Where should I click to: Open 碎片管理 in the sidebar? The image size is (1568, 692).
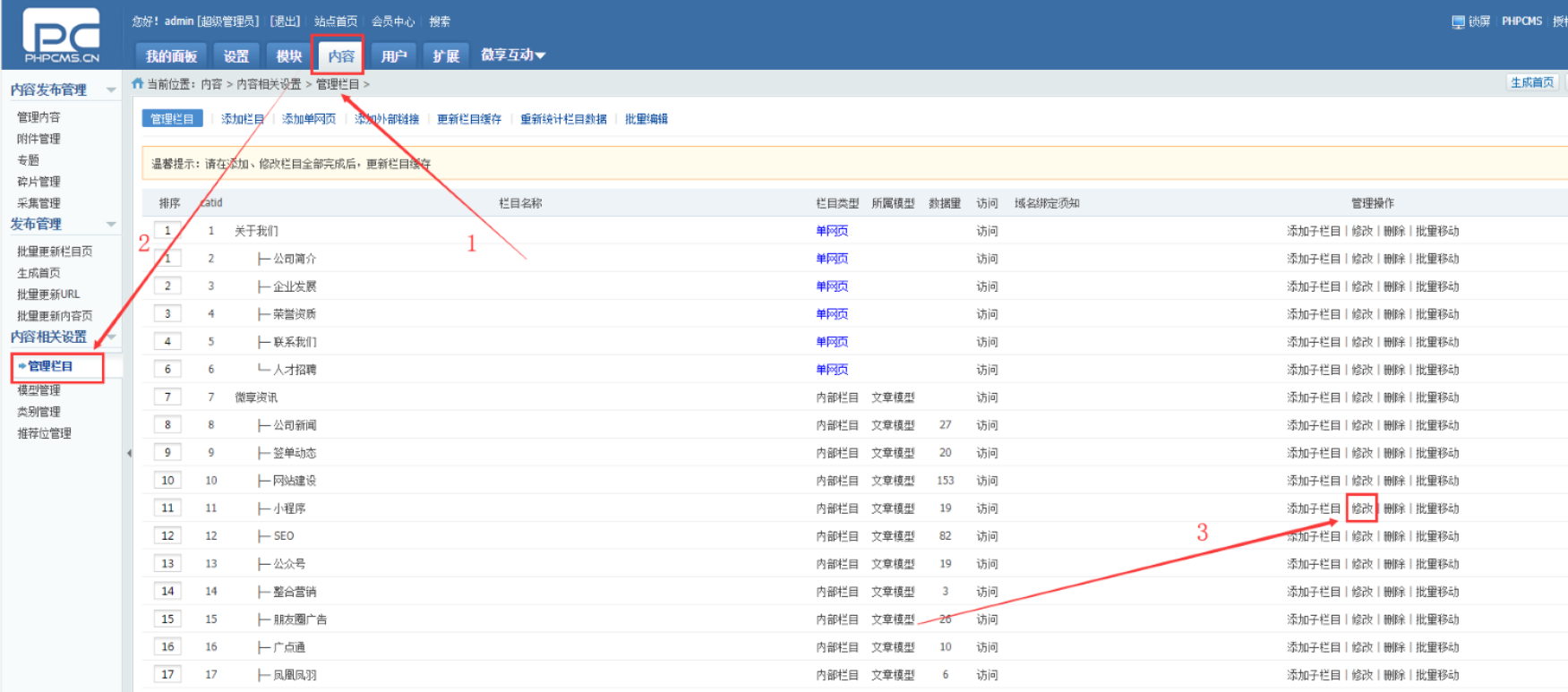pyautogui.click(x=39, y=182)
